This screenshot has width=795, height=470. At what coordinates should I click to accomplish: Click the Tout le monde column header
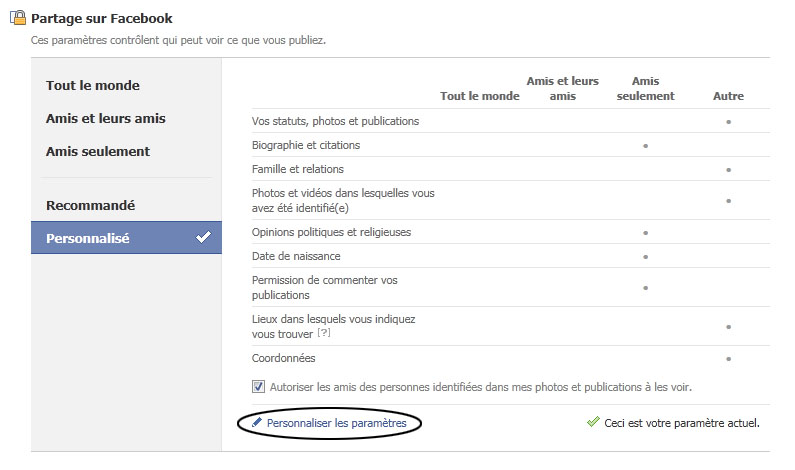pos(480,96)
